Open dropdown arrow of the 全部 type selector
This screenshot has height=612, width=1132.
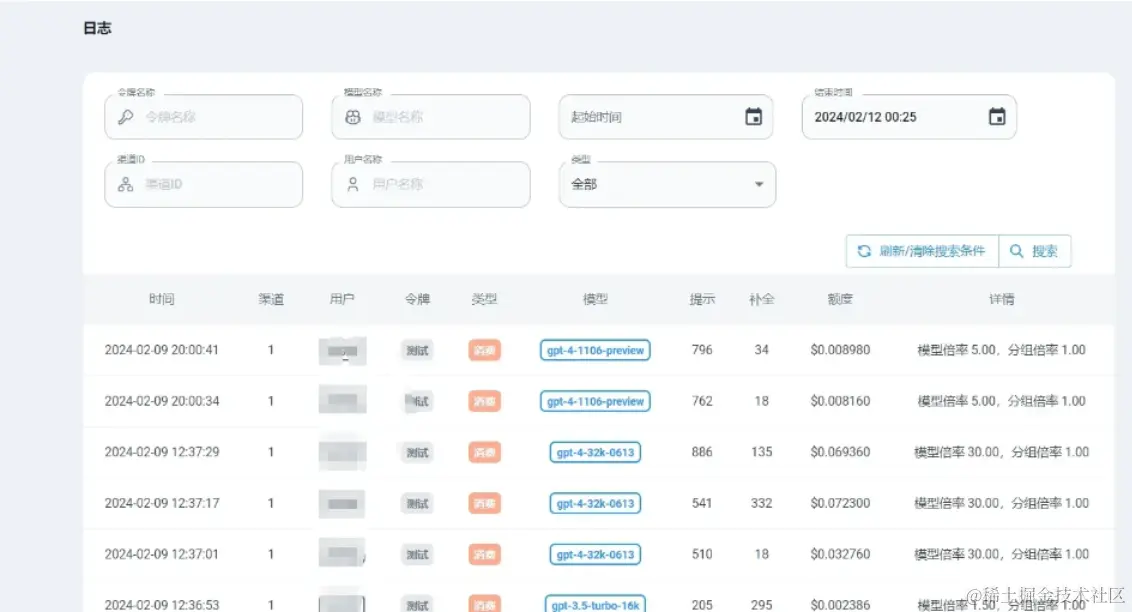click(759, 185)
